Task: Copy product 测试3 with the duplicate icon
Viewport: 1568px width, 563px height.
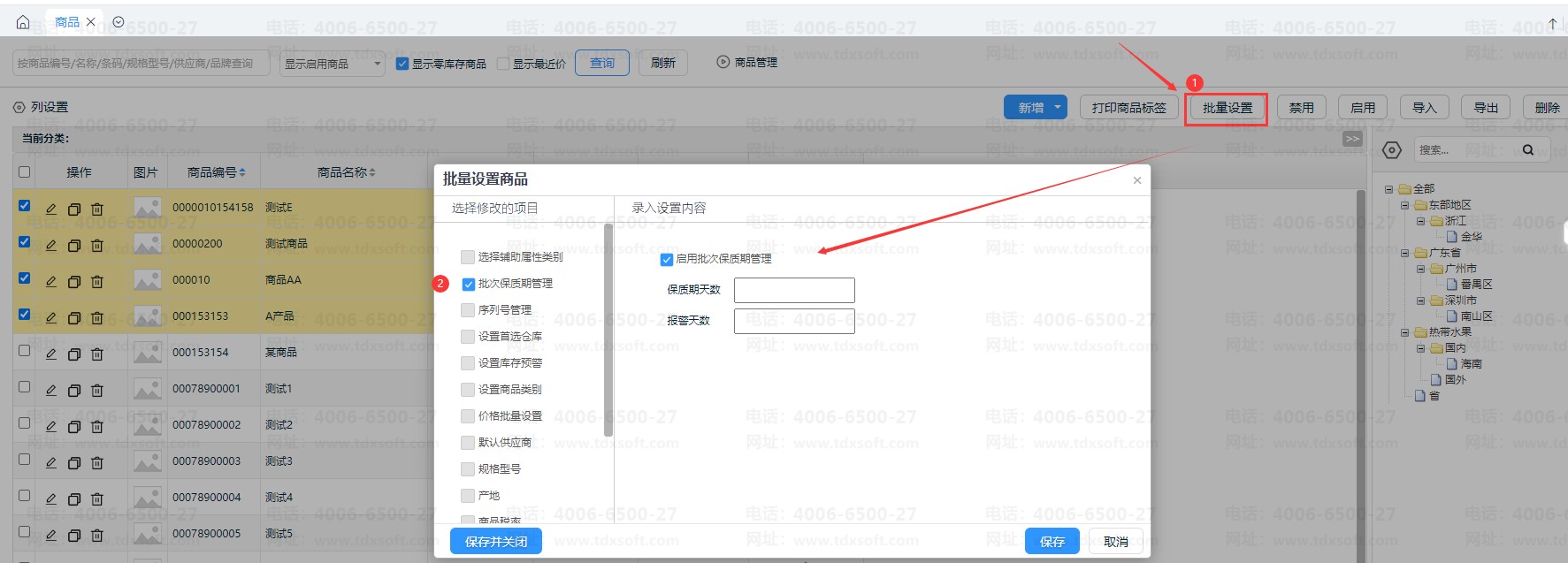Action: pyautogui.click(x=74, y=462)
